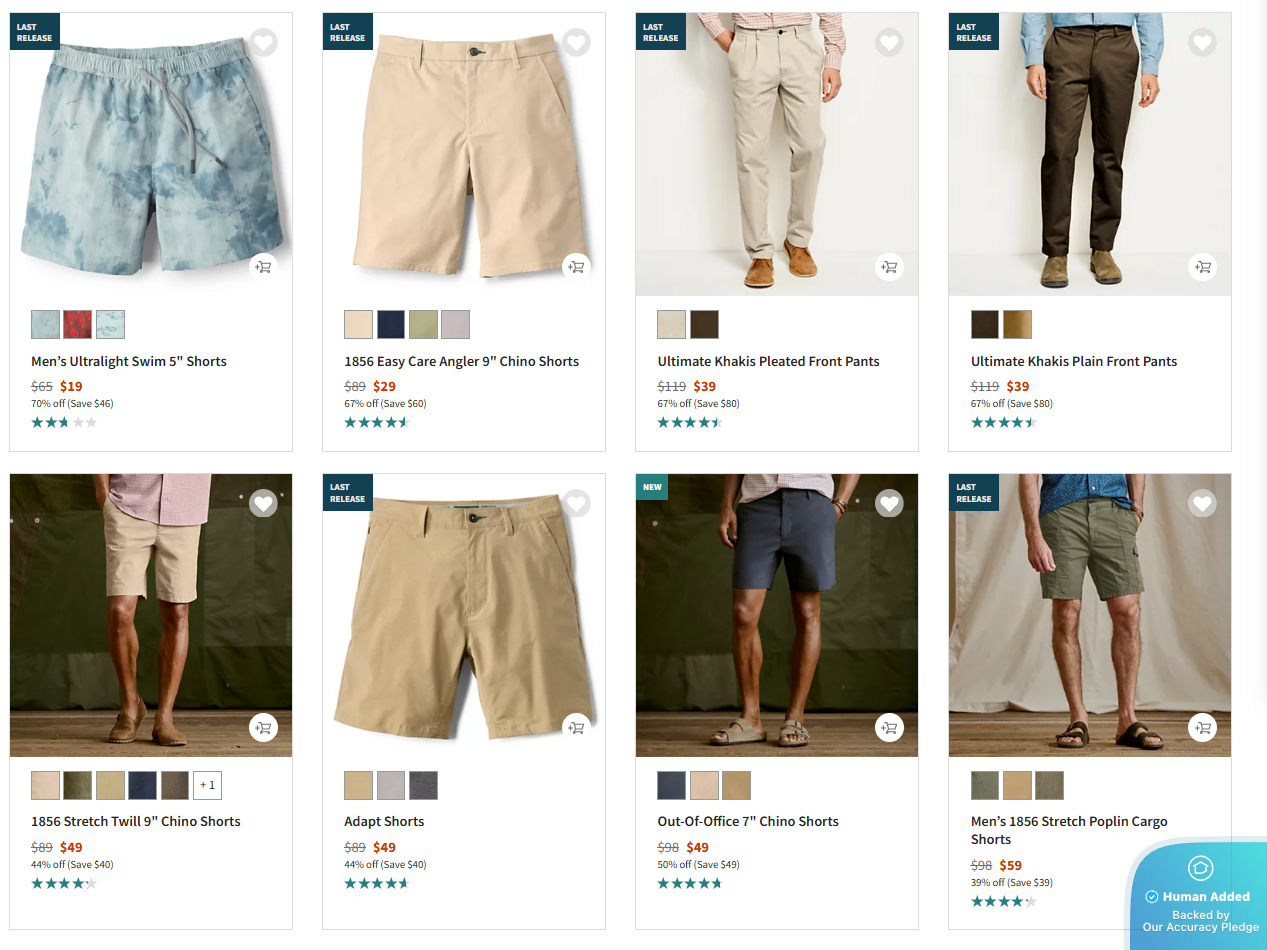This screenshot has width=1267, height=950.
Task: Select red swatch for Ultralight Swim Shorts
Action: point(78,324)
